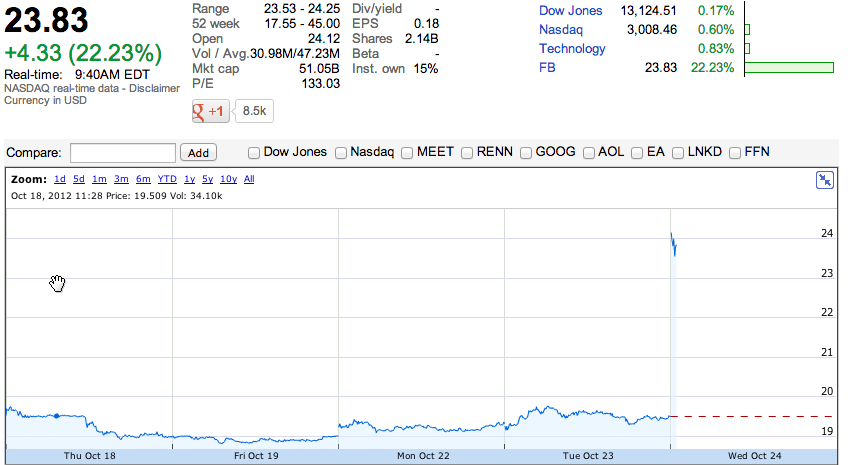
Task: Show All price history
Action: click(x=249, y=179)
